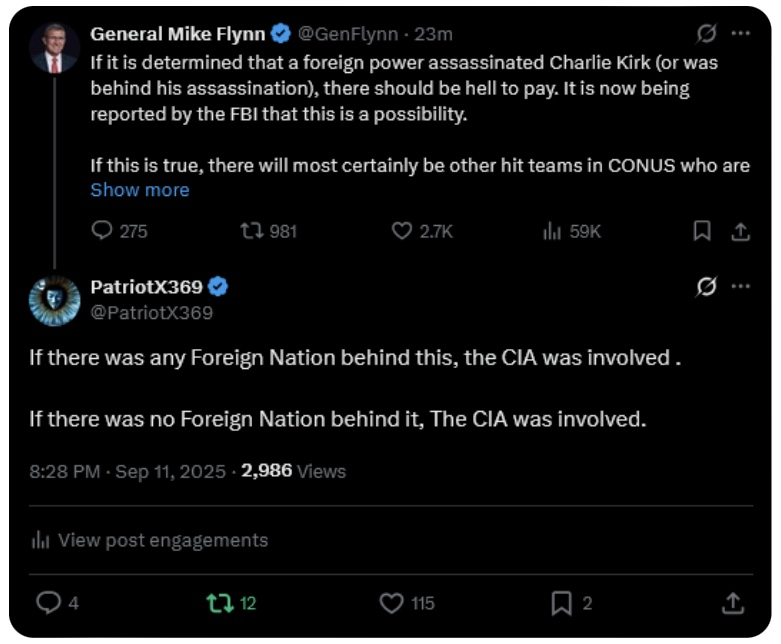This screenshot has height=644, width=781.
Task: Open PatriotX369's profile avatar
Action: (x=54, y=300)
